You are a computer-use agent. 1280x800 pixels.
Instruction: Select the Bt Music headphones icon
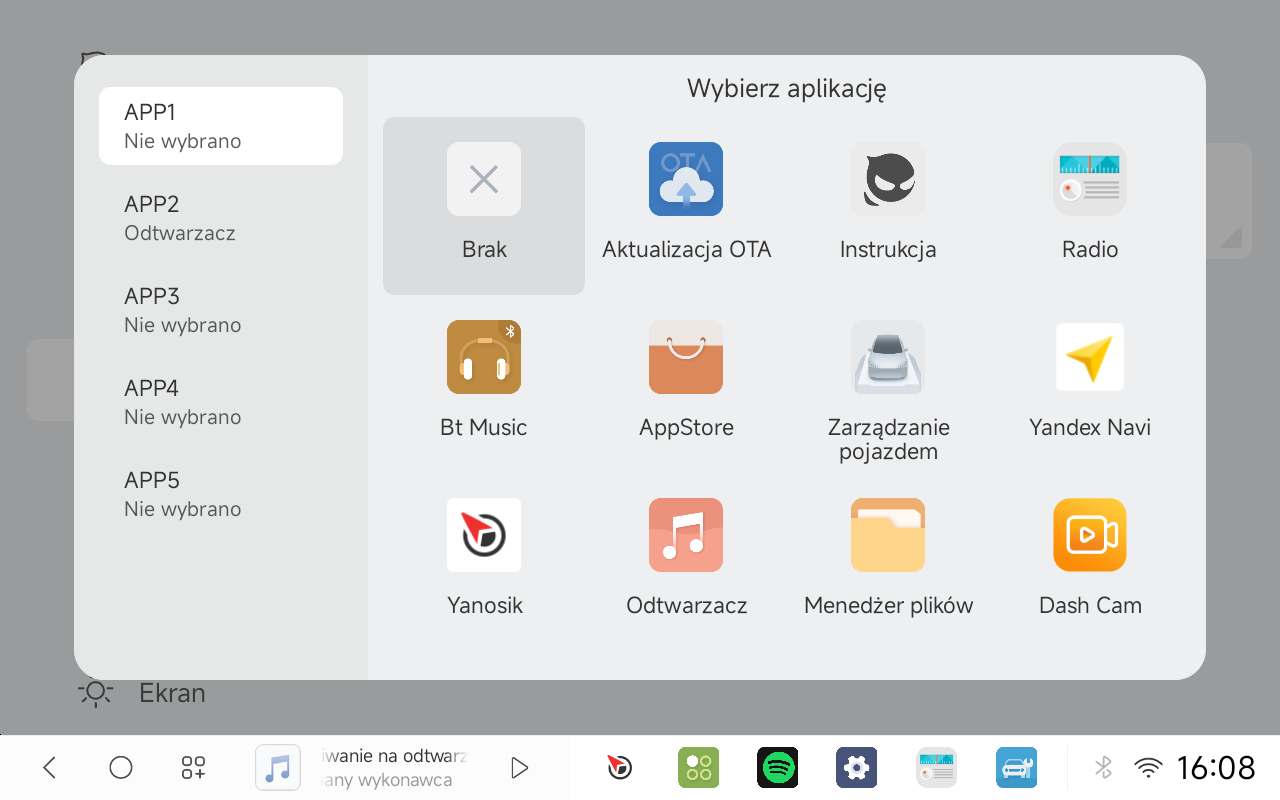click(484, 358)
